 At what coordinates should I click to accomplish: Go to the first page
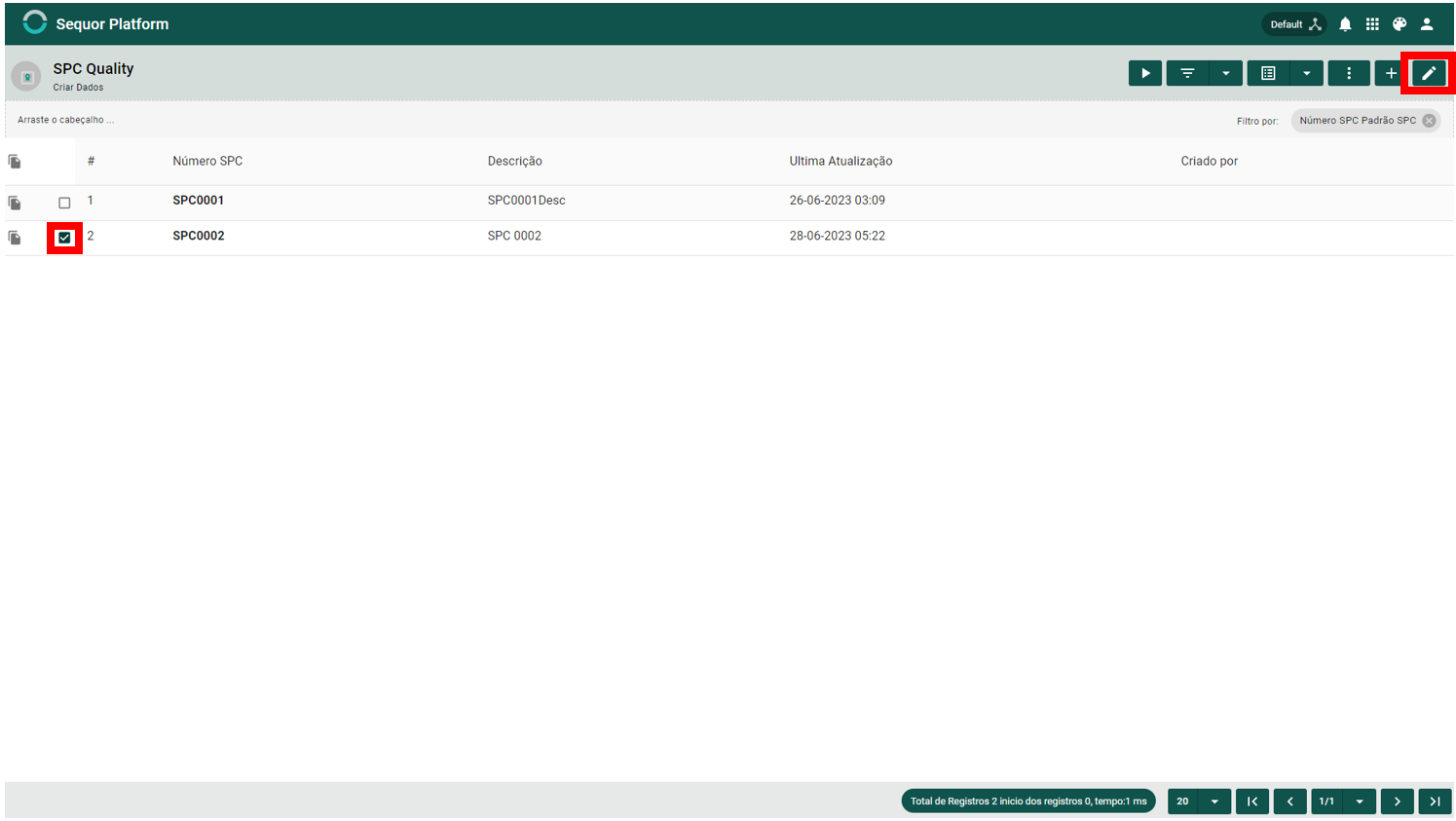1252,801
